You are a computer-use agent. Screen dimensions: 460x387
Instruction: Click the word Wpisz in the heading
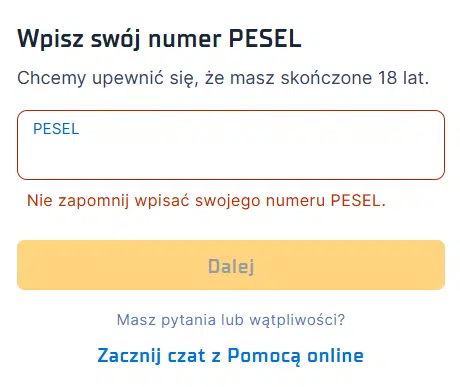pyautogui.click(x=50, y=39)
